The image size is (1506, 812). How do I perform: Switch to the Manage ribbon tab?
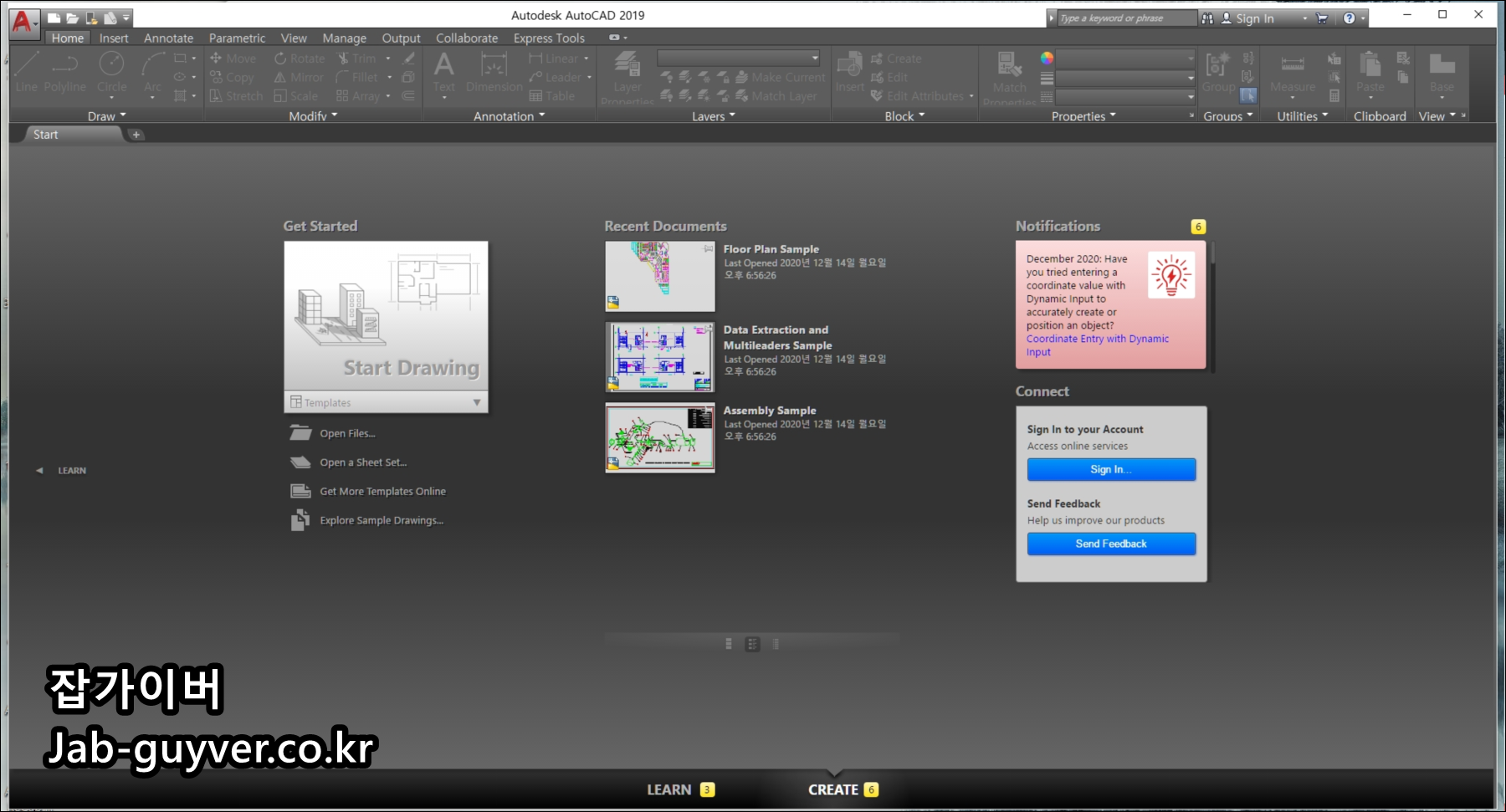click(x=344, y=38)
